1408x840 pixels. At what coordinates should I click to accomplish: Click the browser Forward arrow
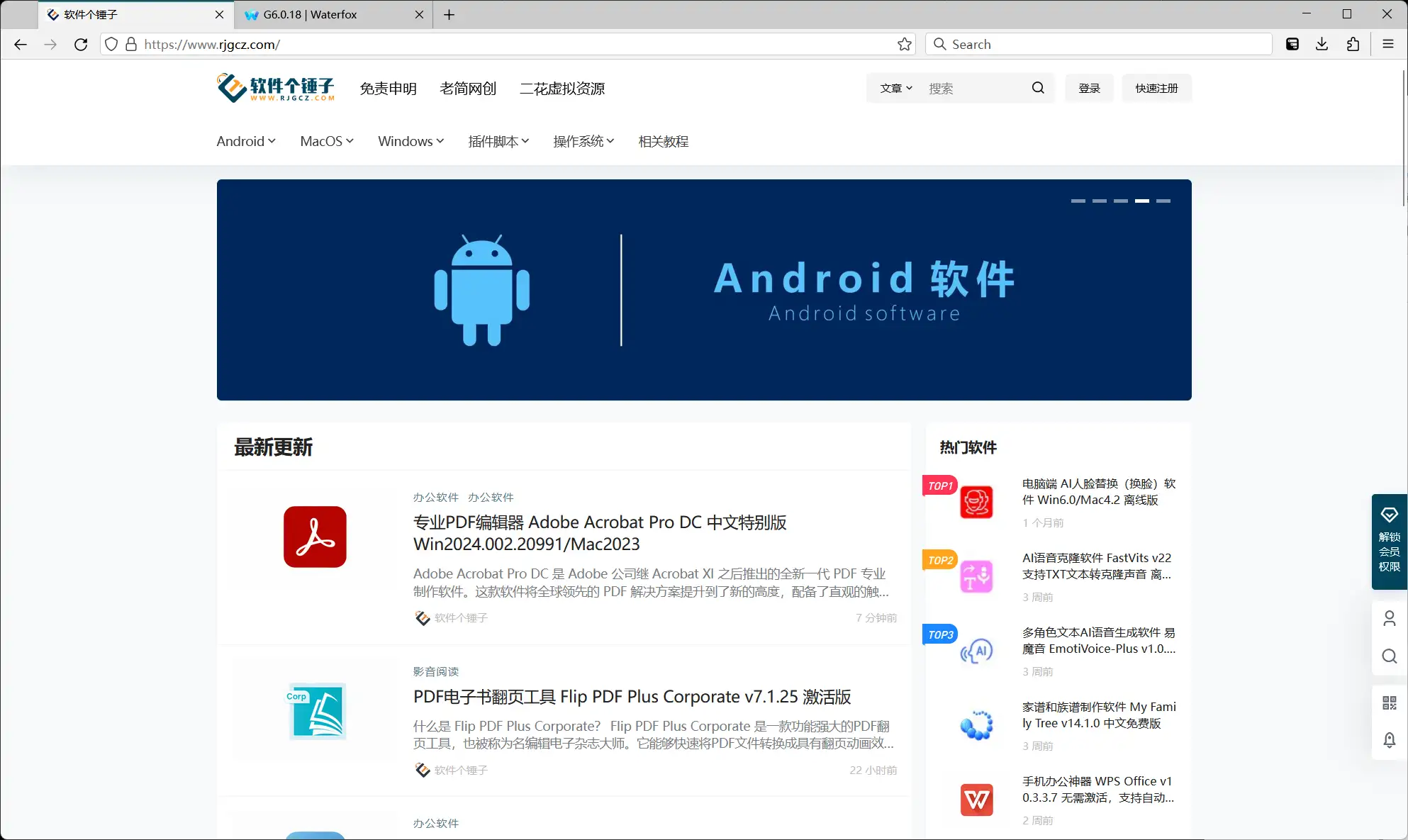click(50, 44)
